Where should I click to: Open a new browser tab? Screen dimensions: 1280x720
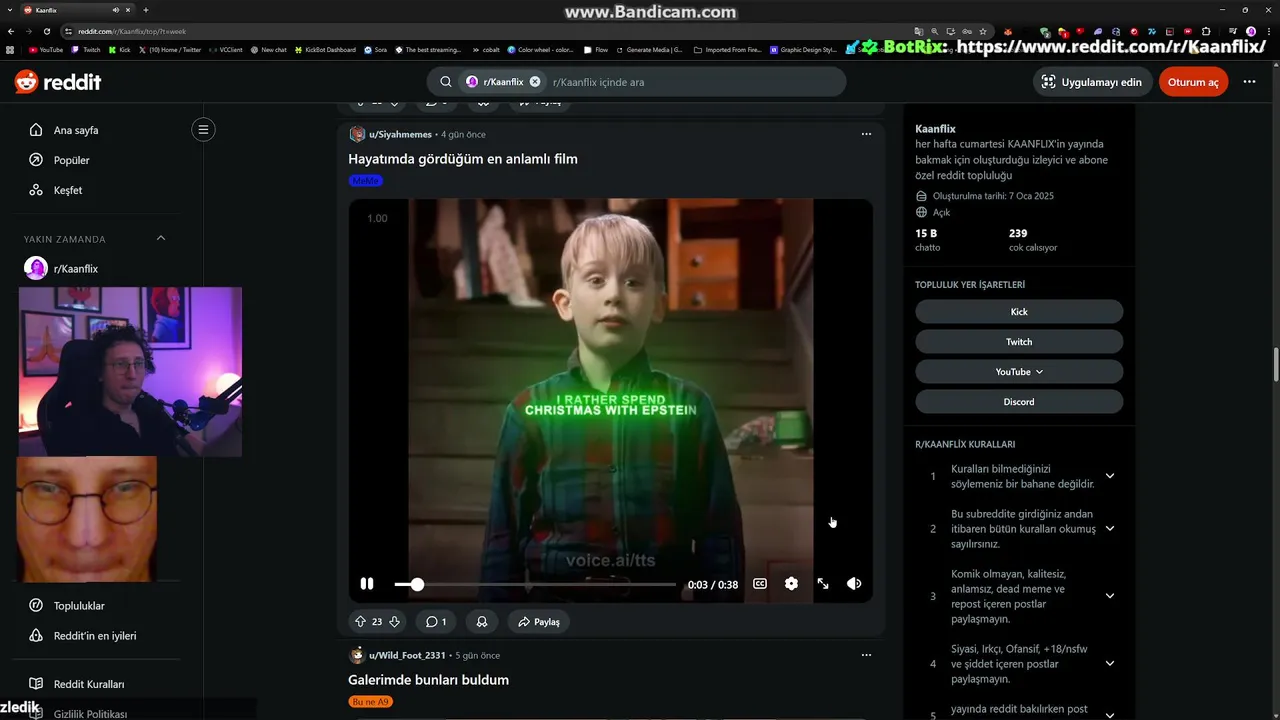point(146,10)
